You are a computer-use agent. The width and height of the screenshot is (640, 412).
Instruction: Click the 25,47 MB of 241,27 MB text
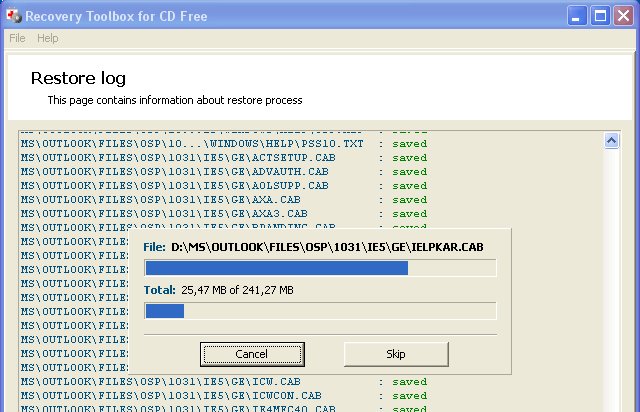click(x=237, y=290)
